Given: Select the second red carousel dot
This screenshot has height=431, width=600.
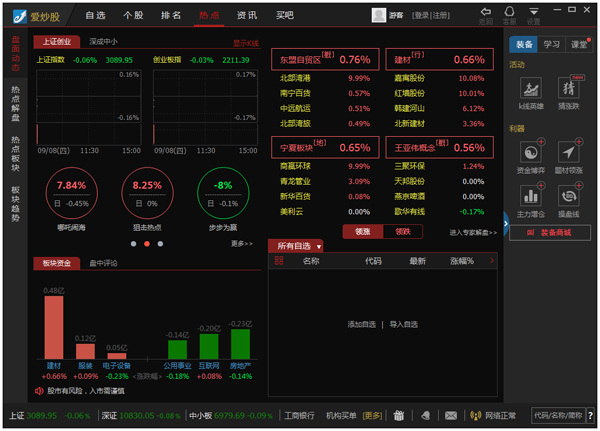Looking at the screenshot, I should 147,244.
